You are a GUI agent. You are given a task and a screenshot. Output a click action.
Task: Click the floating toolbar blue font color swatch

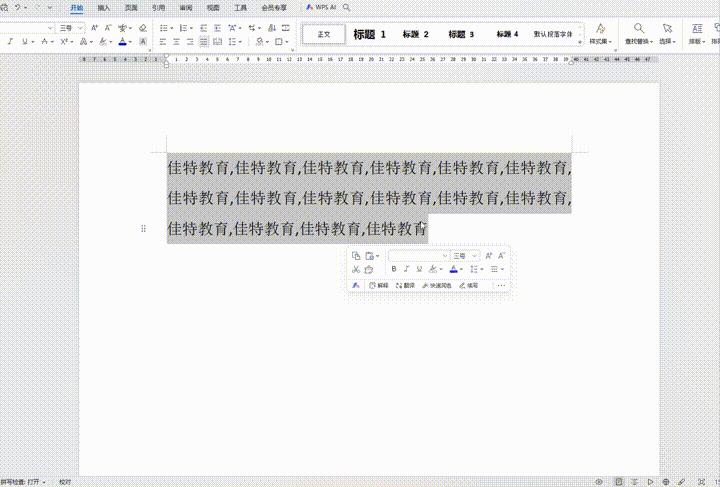click(x=454, y=269)
